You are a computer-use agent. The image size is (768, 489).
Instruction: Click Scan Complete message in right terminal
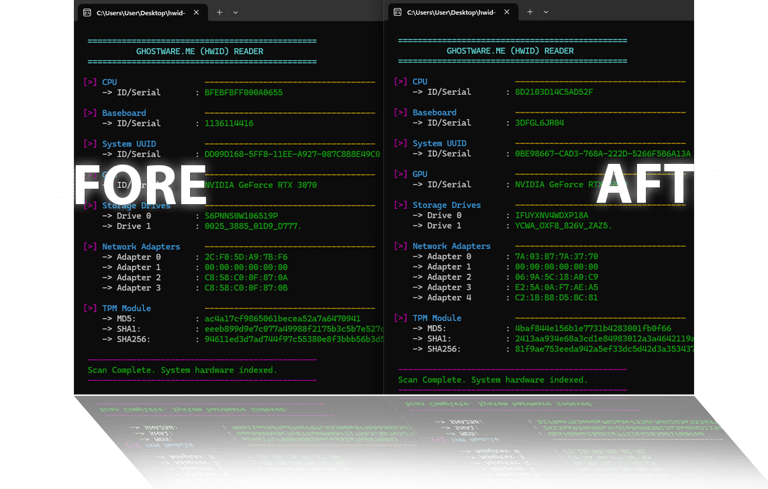pos(493,380)
